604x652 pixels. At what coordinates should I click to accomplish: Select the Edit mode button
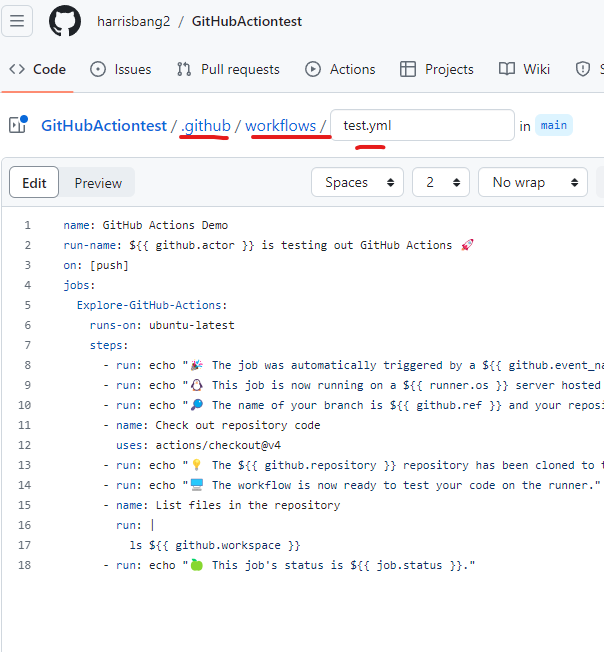pyautogui.click(x=34, y=182)
